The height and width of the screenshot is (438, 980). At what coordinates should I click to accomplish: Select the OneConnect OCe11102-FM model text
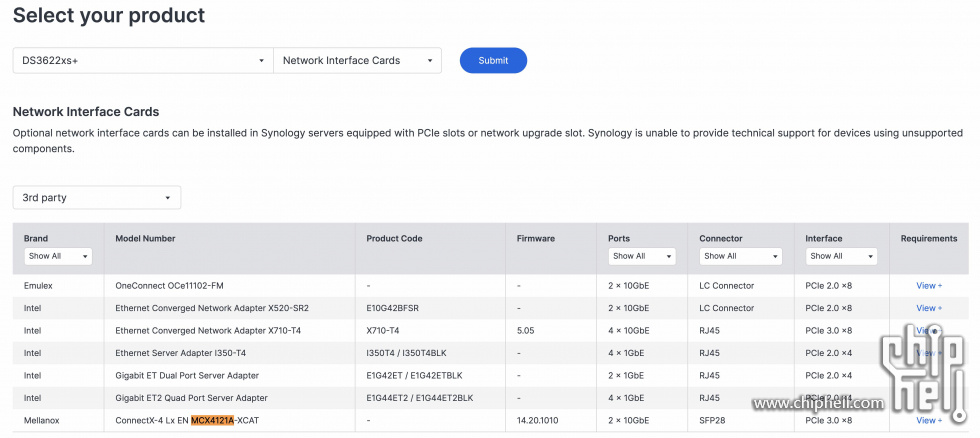click(169, 286)
